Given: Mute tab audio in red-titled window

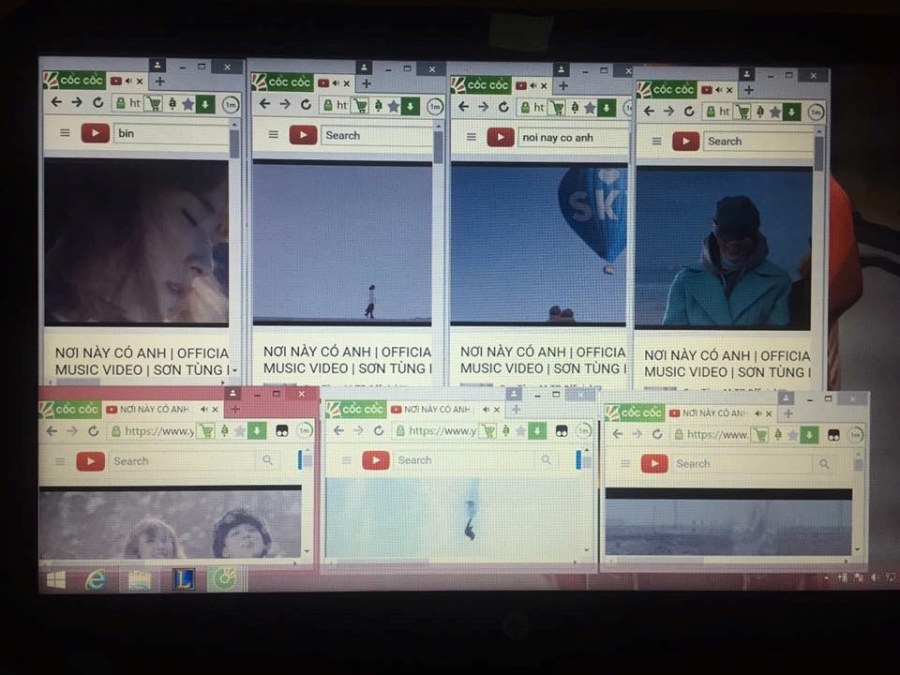Looking at the screenshot, I should coord(204,409).
